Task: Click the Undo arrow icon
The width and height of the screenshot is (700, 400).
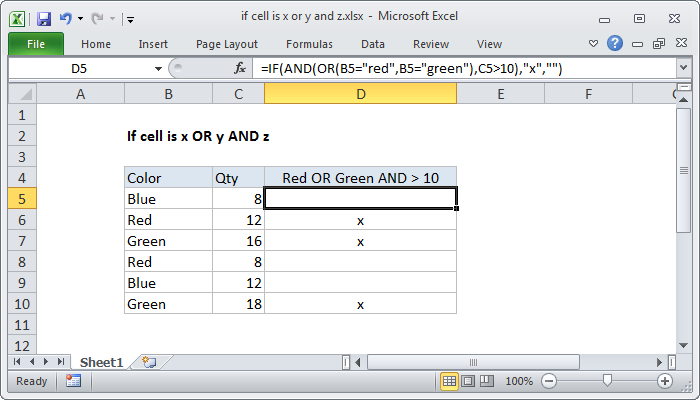Action: 66,18
